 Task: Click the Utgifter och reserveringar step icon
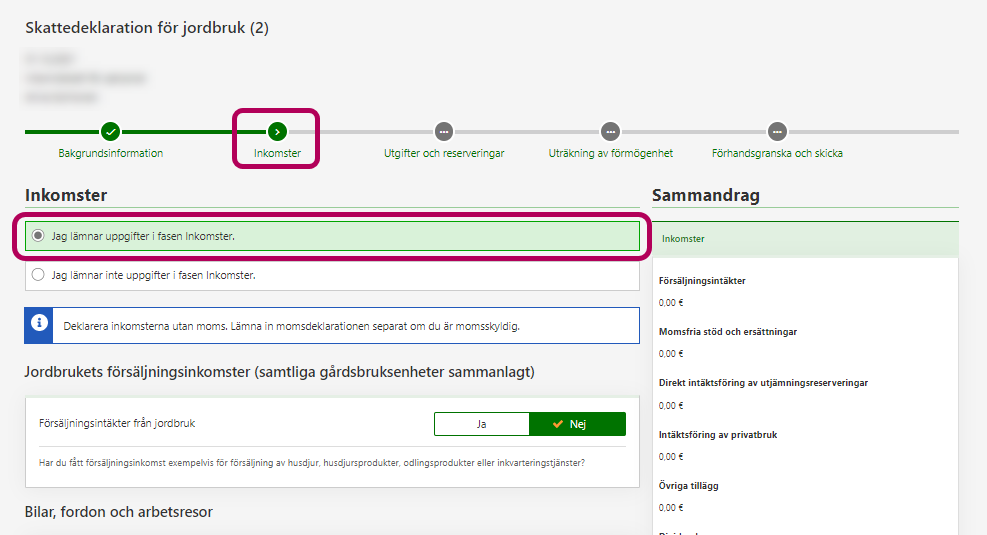coord(444,132)
